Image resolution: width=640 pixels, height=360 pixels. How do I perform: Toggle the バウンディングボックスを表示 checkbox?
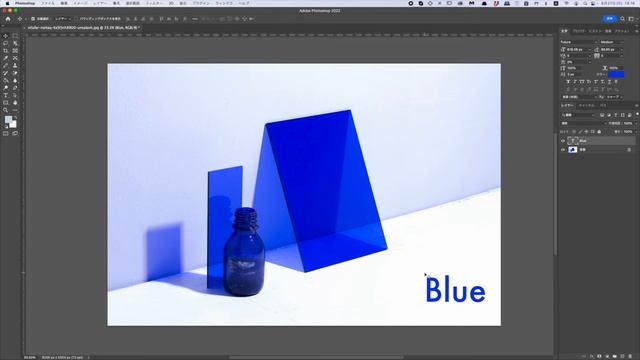[76, 19]
